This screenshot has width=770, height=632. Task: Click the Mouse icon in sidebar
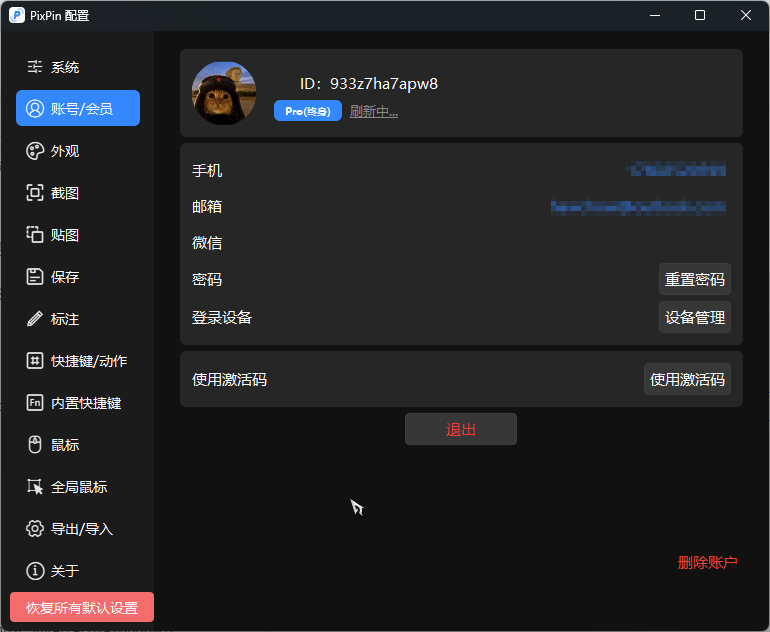pos(35,445)
